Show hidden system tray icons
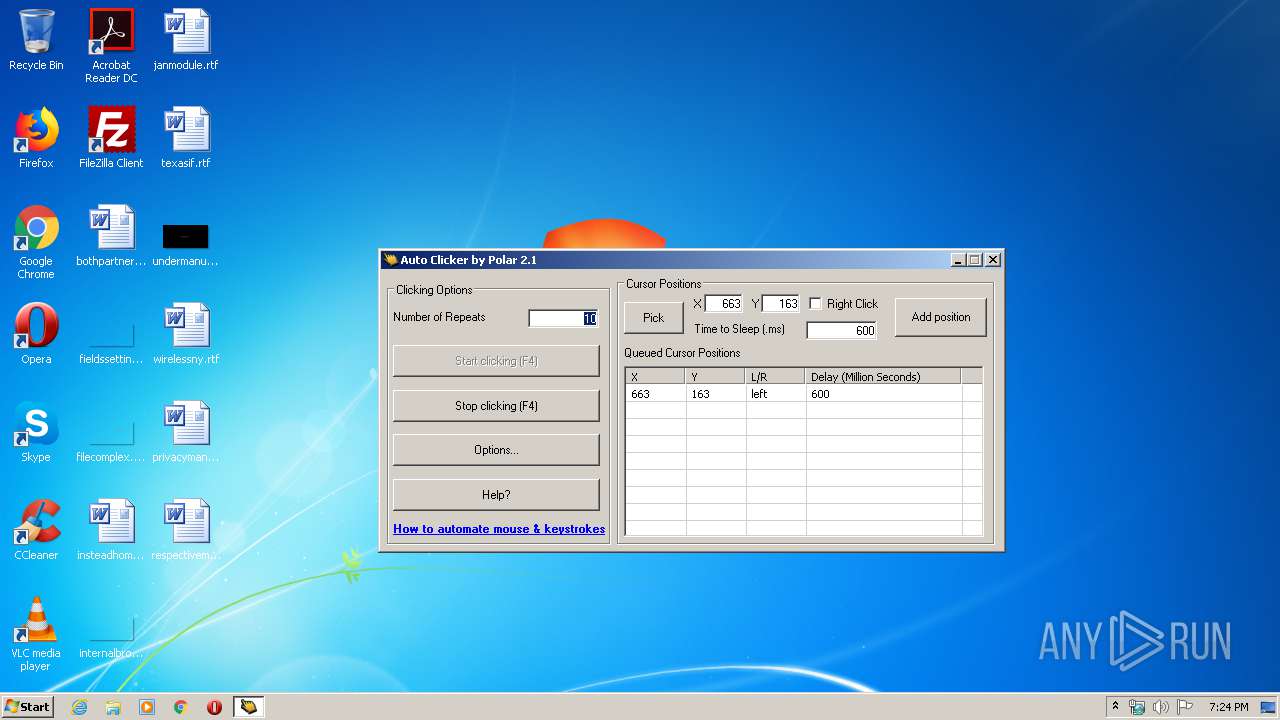Viewport: 1280px width, 720px height. [x=1115, y=706]
